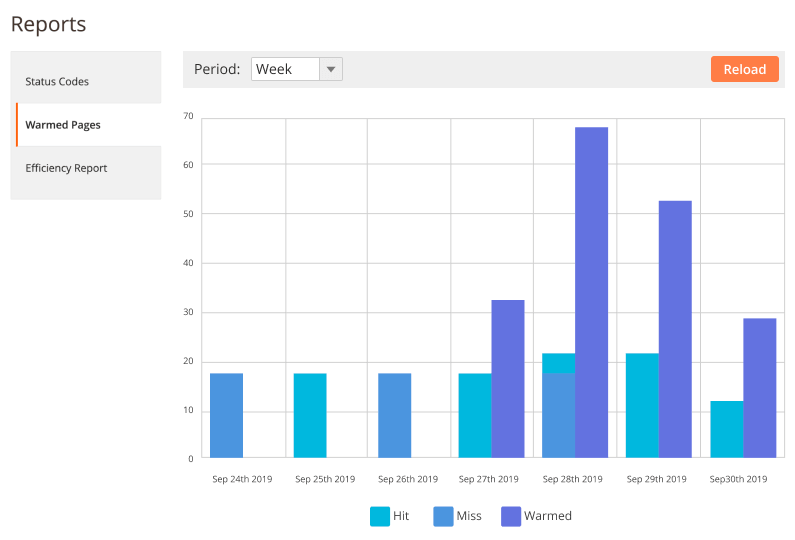Image resolution: width=795 pixels, height=540 pixels.
Task: Click the Warmed legend label
Action: 549,516
